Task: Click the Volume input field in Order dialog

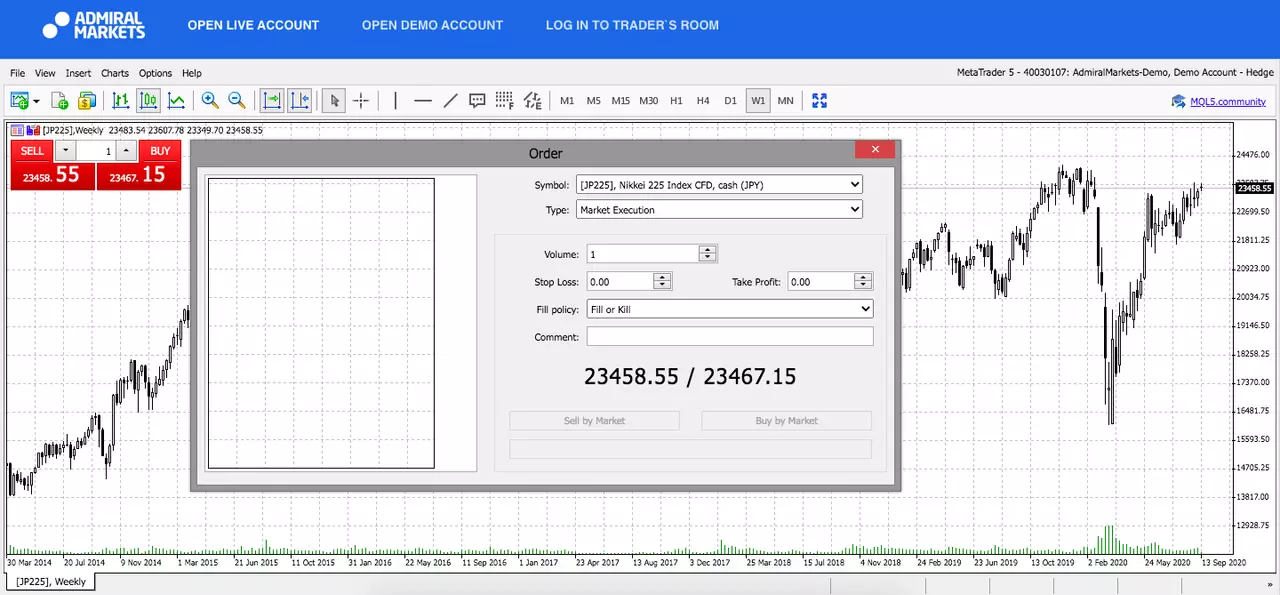Action: (642, 254)
